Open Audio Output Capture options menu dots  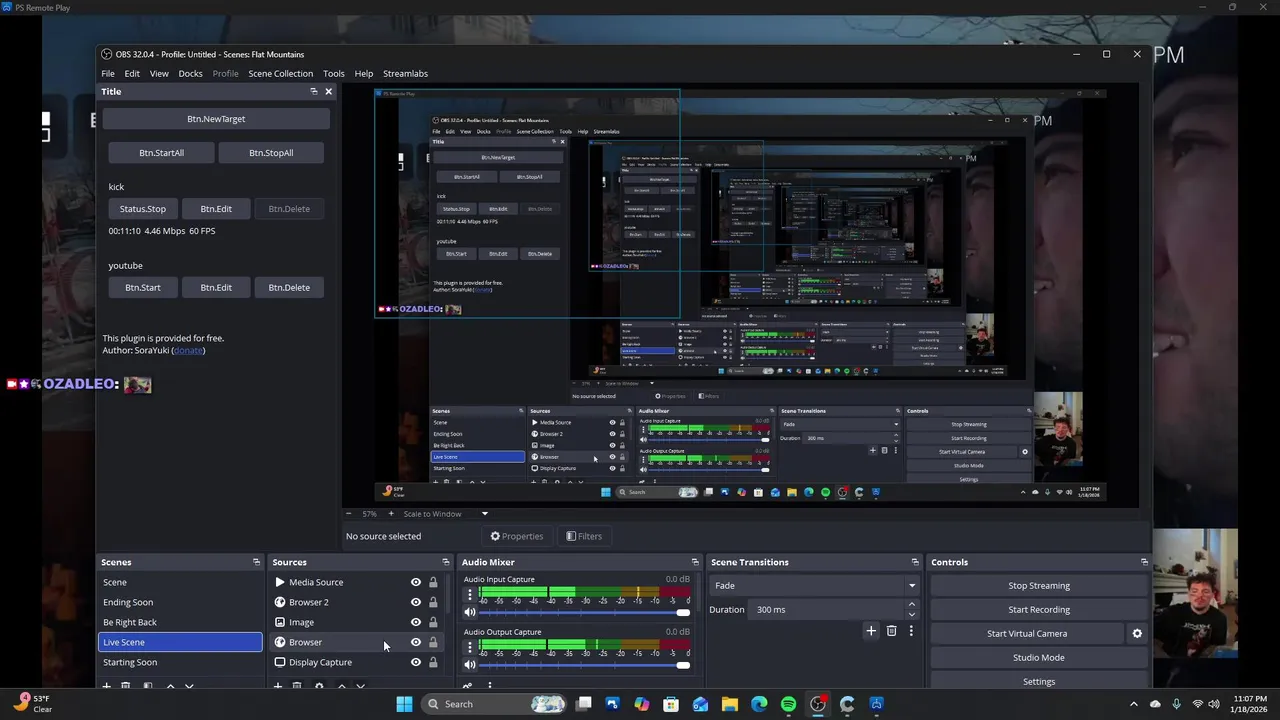470,647
